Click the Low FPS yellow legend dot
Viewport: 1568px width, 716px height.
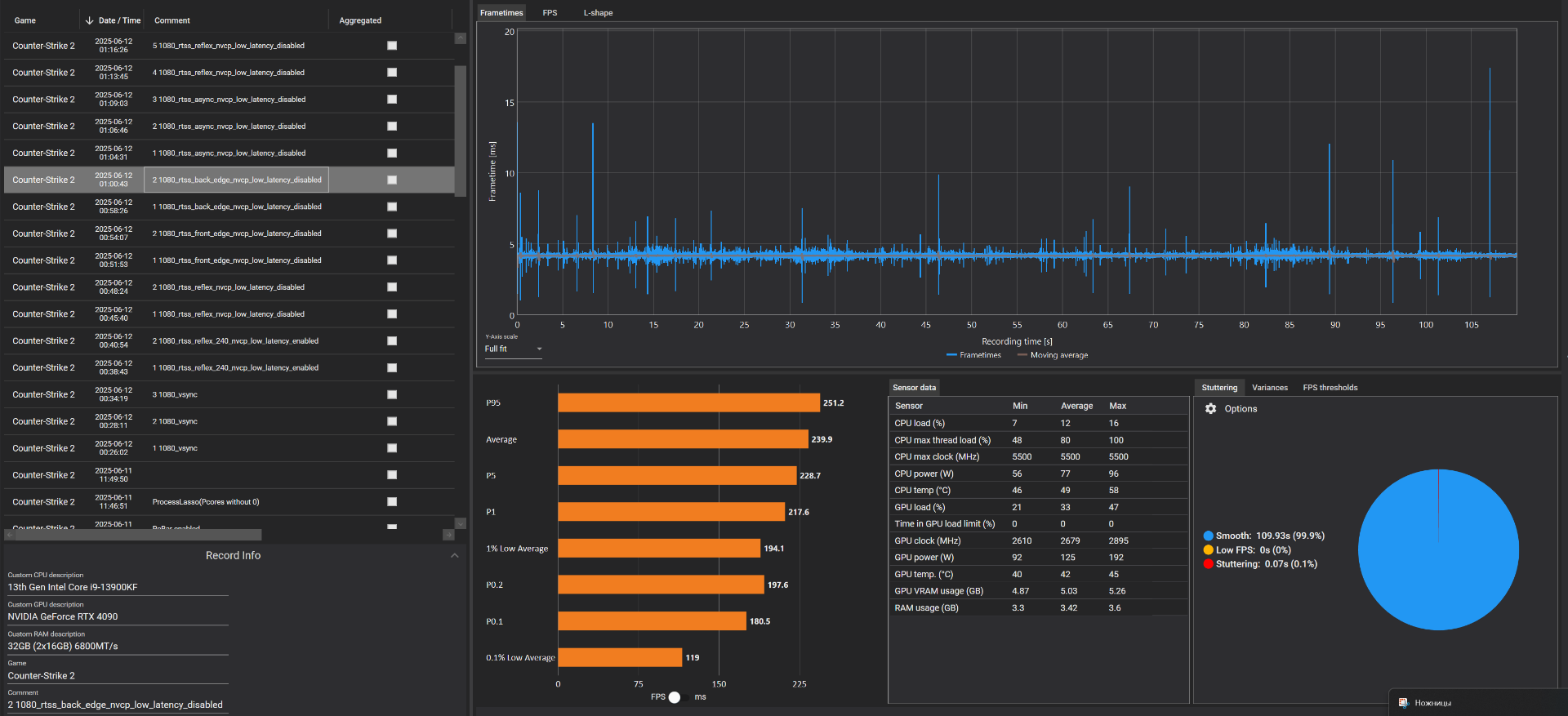[x=1208, y=549]
